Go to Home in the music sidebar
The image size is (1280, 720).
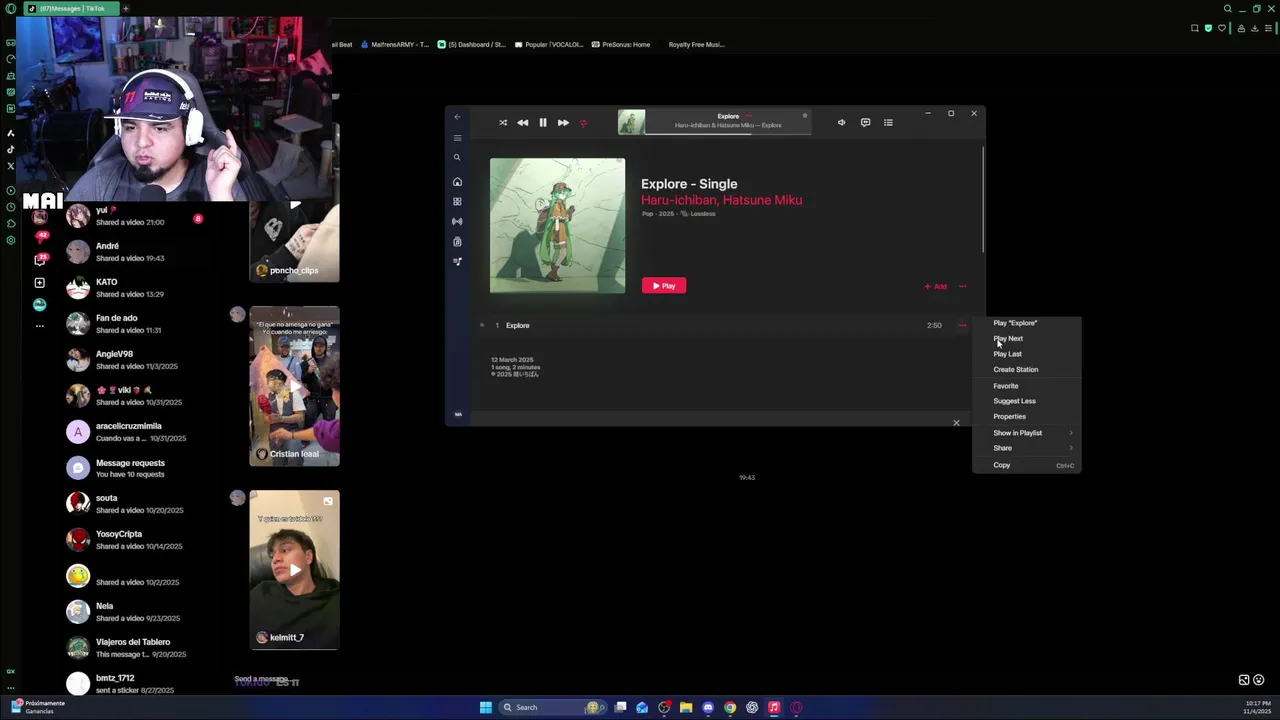[x=457, y=182]
